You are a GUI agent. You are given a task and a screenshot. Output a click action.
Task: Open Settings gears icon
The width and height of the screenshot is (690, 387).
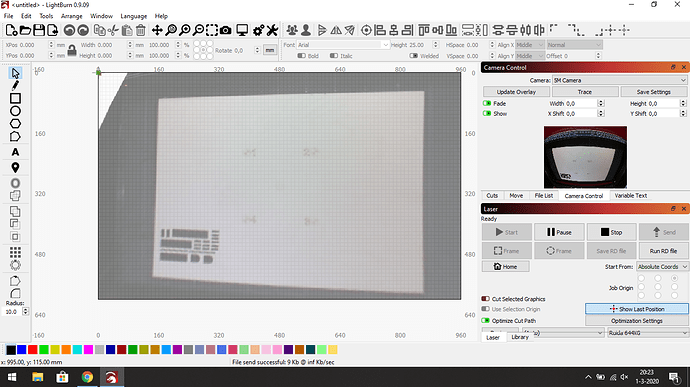[x=259, y=30]
